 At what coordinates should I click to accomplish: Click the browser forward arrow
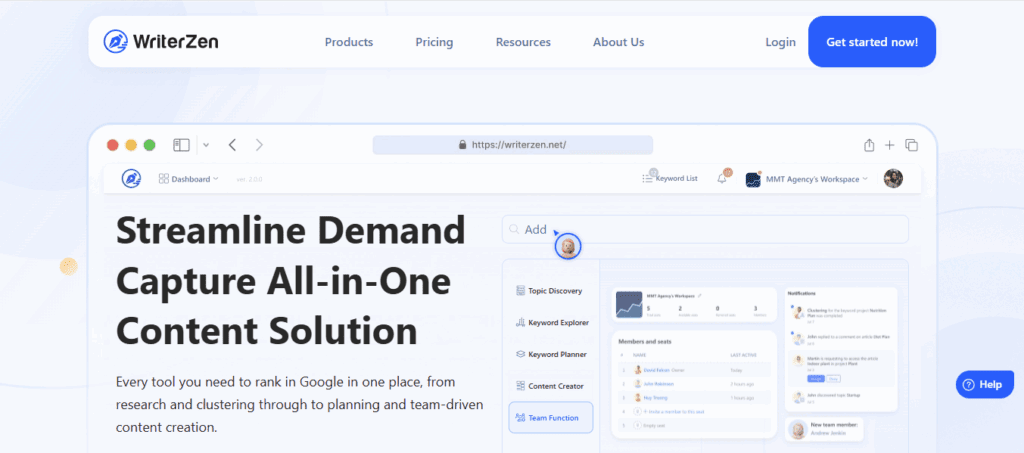tap(259, 145)
